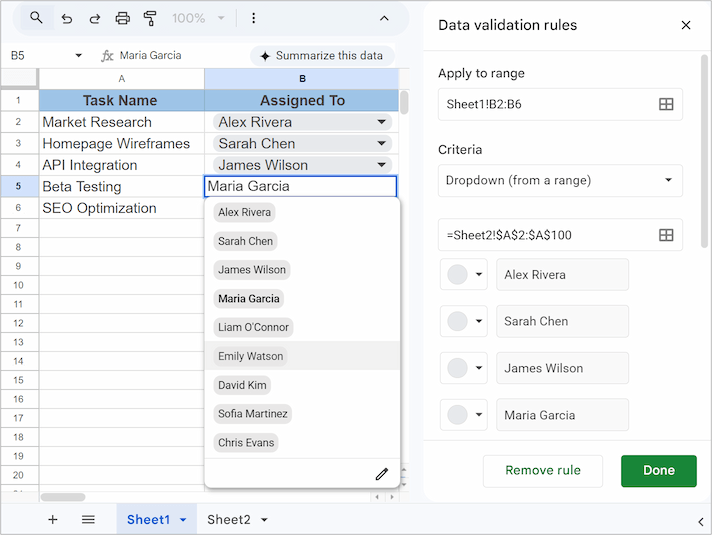The image size is (712, 535).
Task: Select the Task Name header cell
Action: [x=122, y=100]
